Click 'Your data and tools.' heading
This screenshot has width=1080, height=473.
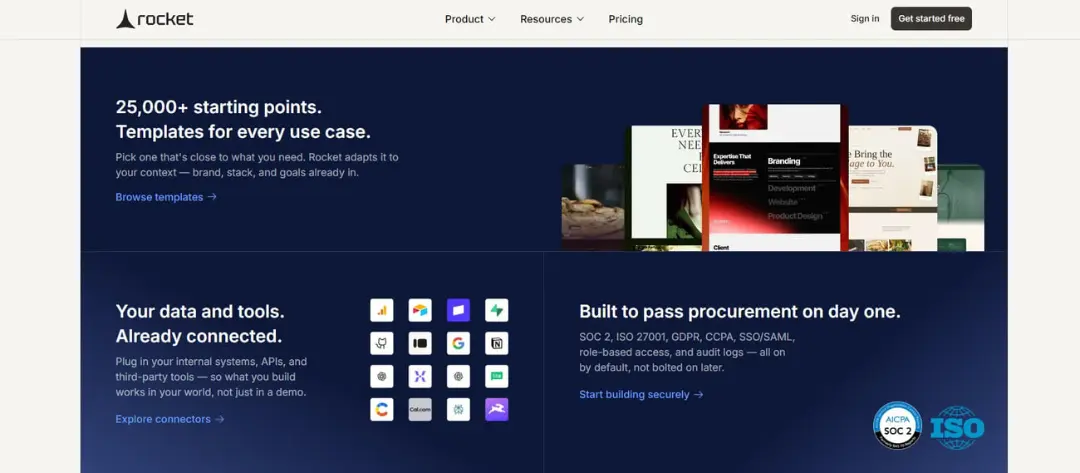pyautogui.click(x=200, y=311)
